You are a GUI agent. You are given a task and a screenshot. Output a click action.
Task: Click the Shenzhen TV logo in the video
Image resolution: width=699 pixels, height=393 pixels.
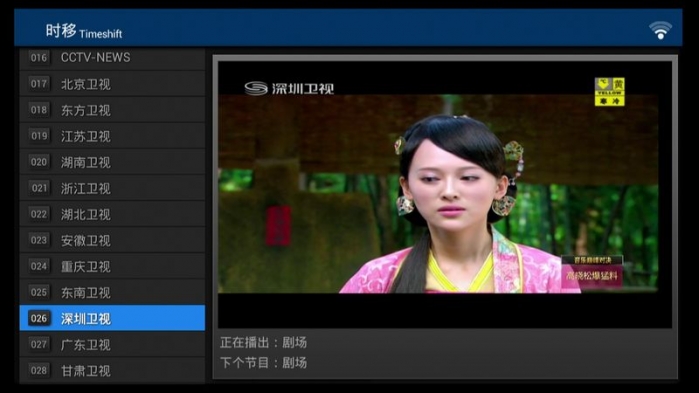point(289,88)
